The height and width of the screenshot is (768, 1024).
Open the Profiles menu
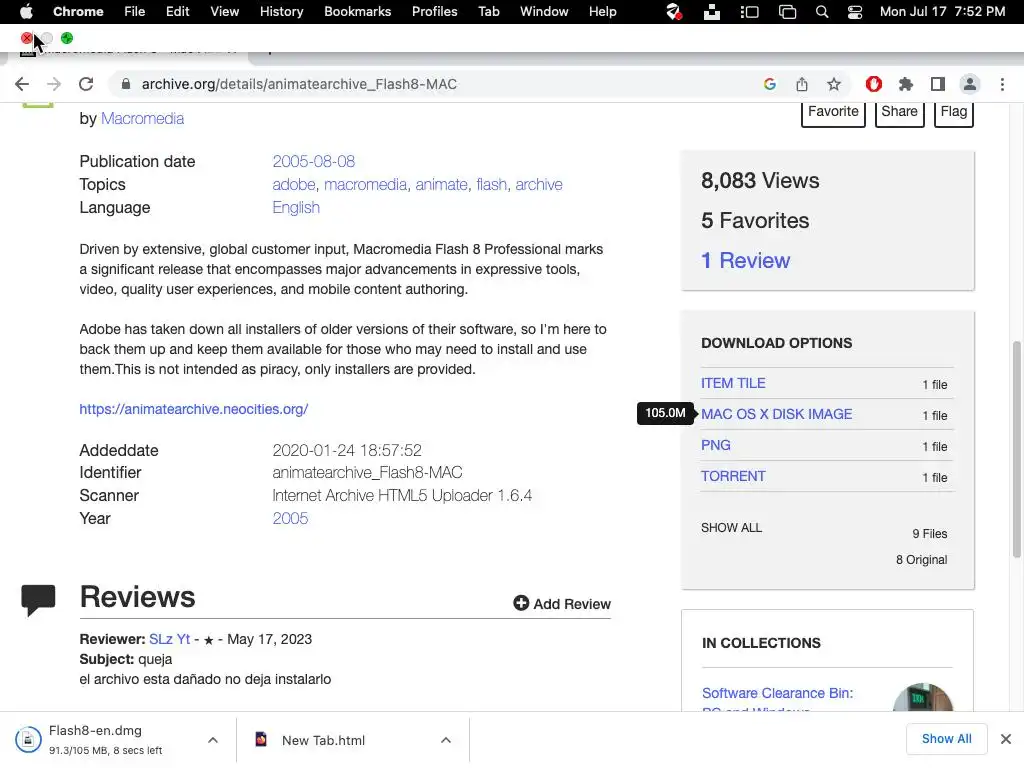pos(435,12)
